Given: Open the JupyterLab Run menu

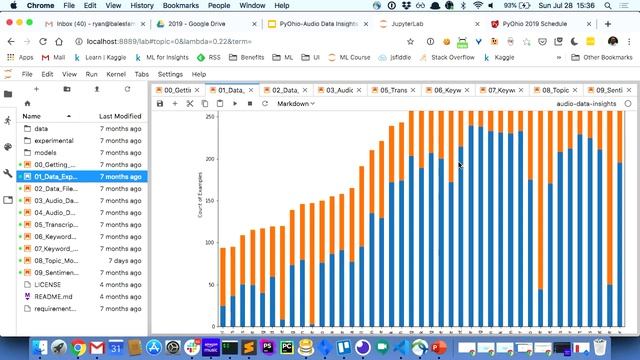Looking at the screenshot, I should click(91, 74).
